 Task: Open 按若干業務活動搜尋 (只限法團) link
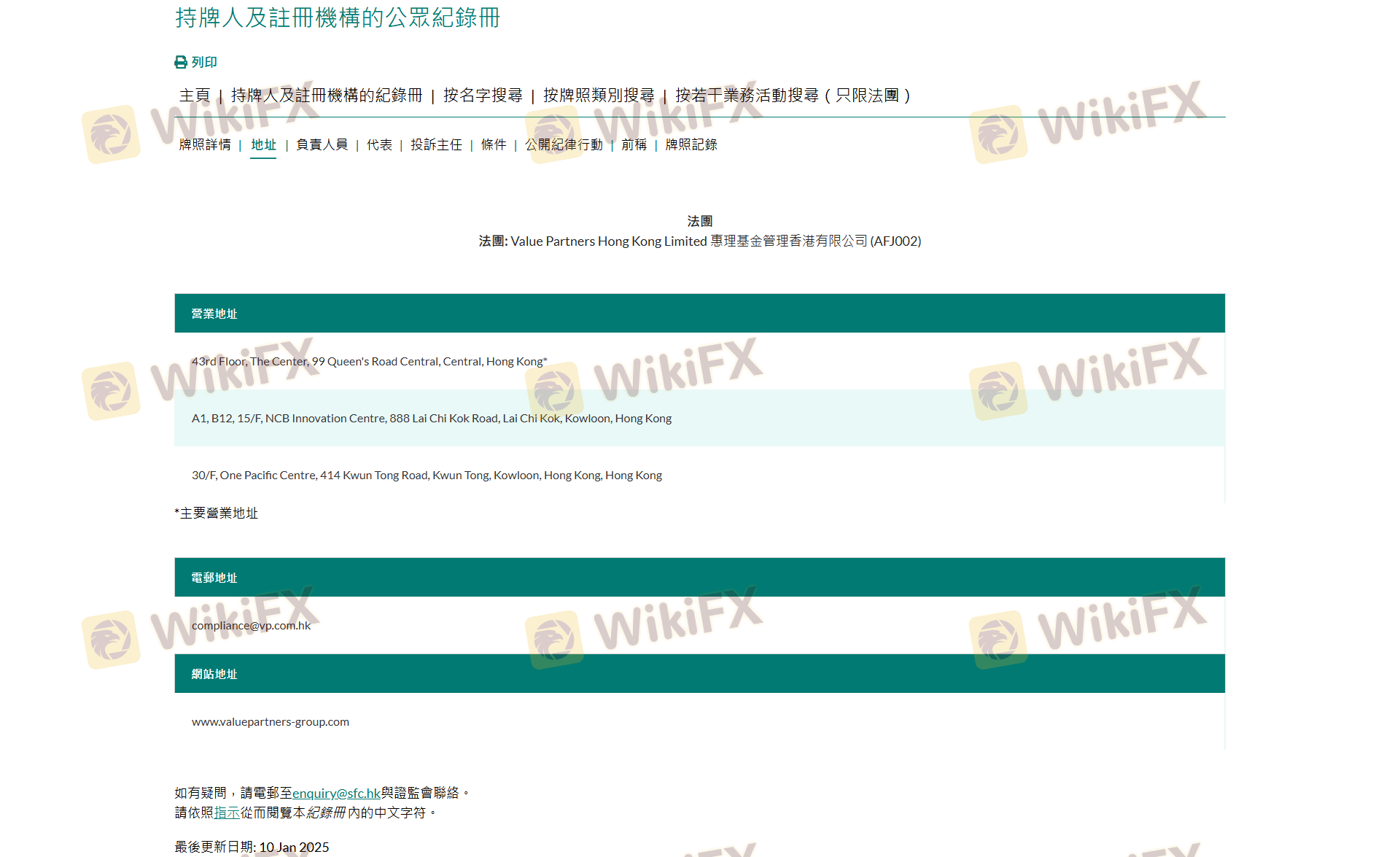tap(793, 96)
